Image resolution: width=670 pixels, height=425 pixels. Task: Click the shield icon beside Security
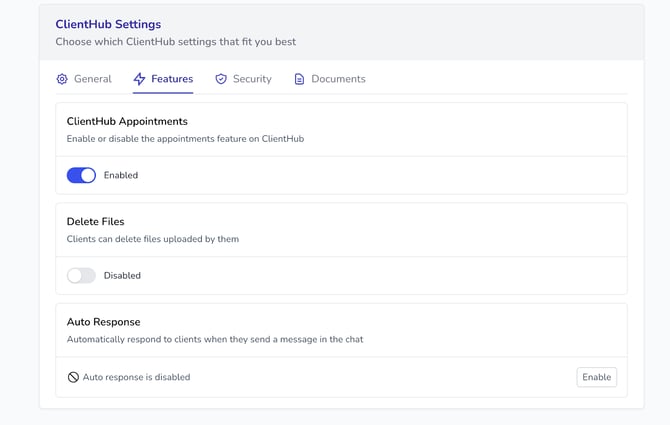[221, 79]
